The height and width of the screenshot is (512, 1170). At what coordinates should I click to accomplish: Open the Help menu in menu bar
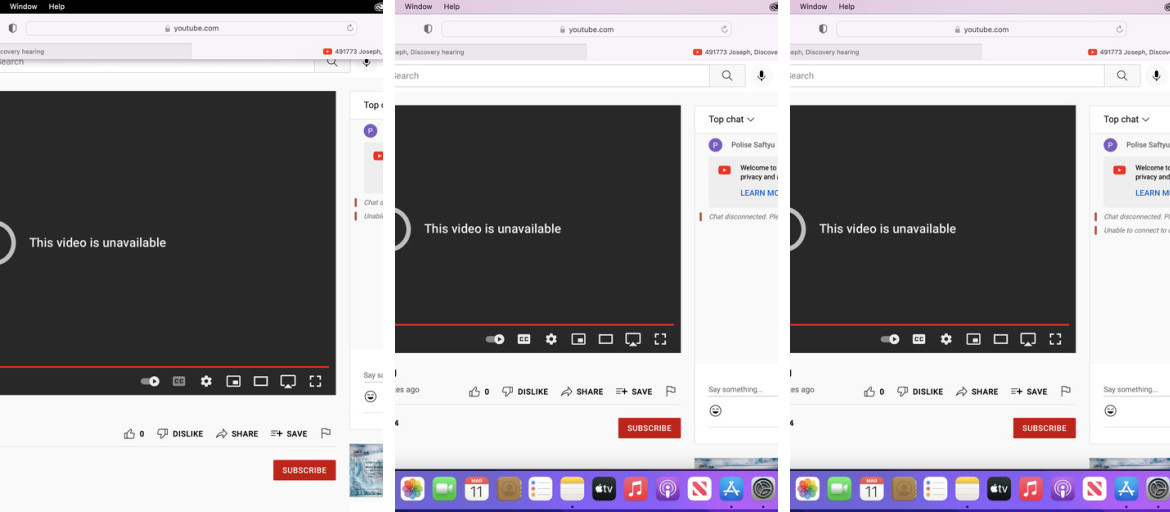(x=452, y=6)
